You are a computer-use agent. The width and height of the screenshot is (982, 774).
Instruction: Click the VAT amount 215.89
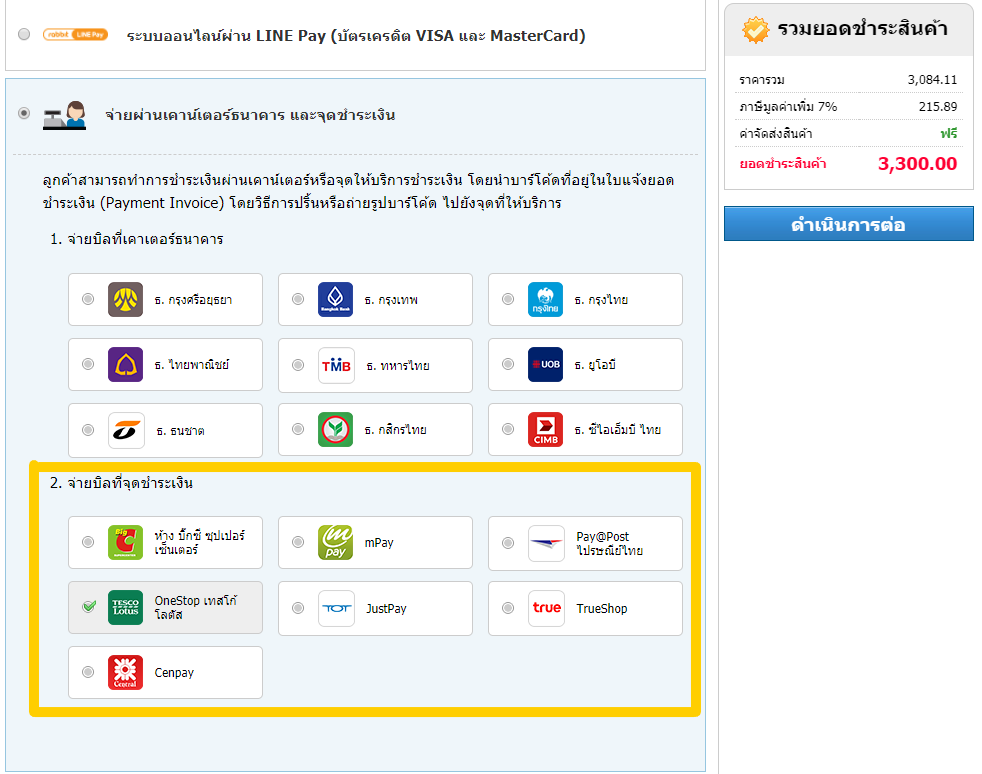(x=938, y=106)
